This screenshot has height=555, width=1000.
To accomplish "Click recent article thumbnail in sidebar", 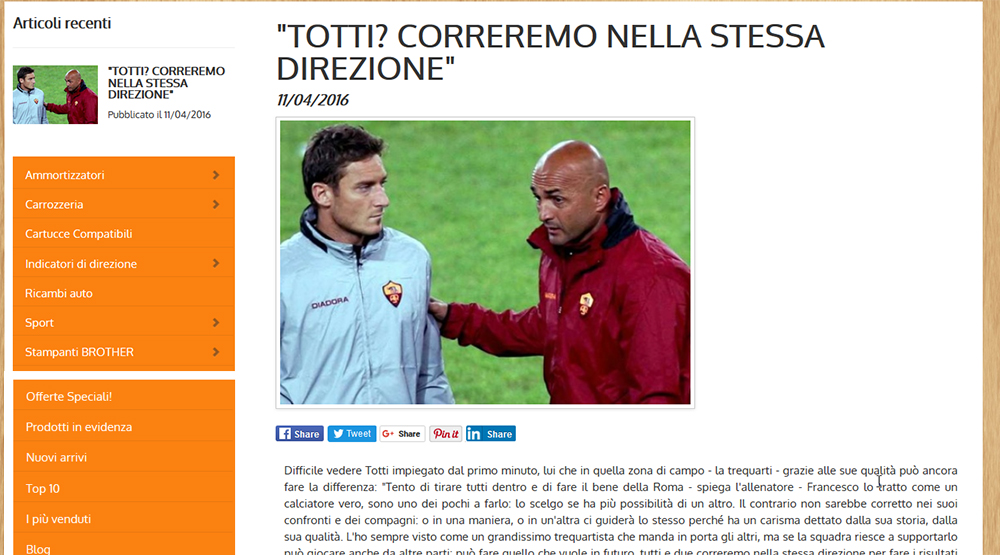I will click(x=55, y=94).
